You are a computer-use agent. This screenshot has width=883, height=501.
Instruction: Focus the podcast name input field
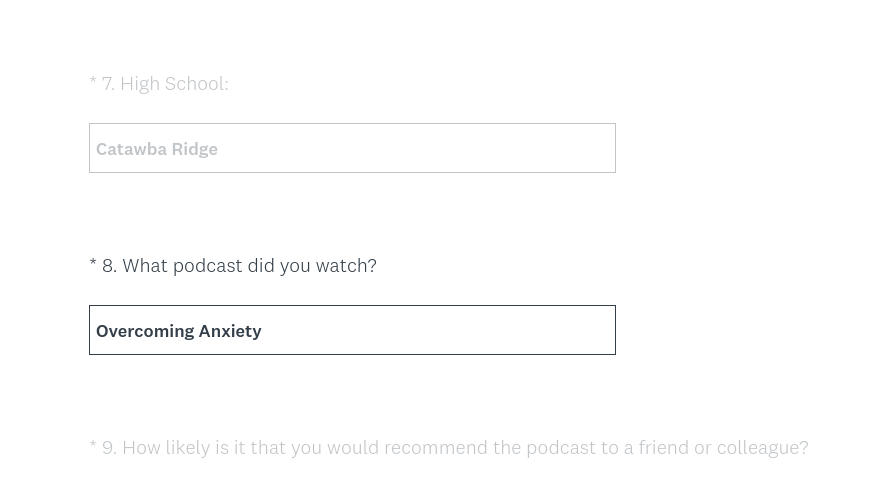click(352, 330)
